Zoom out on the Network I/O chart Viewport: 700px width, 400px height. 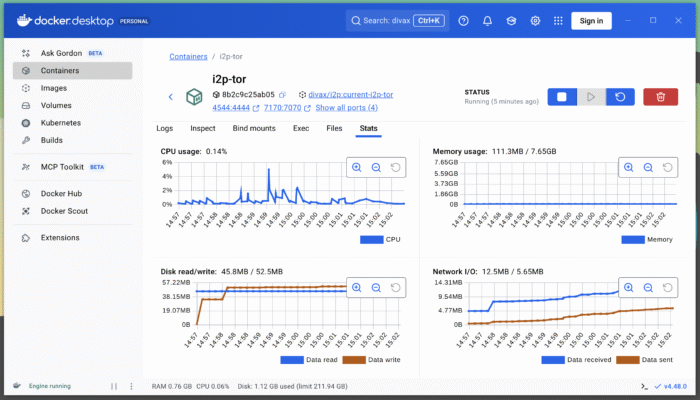point(648,288)
